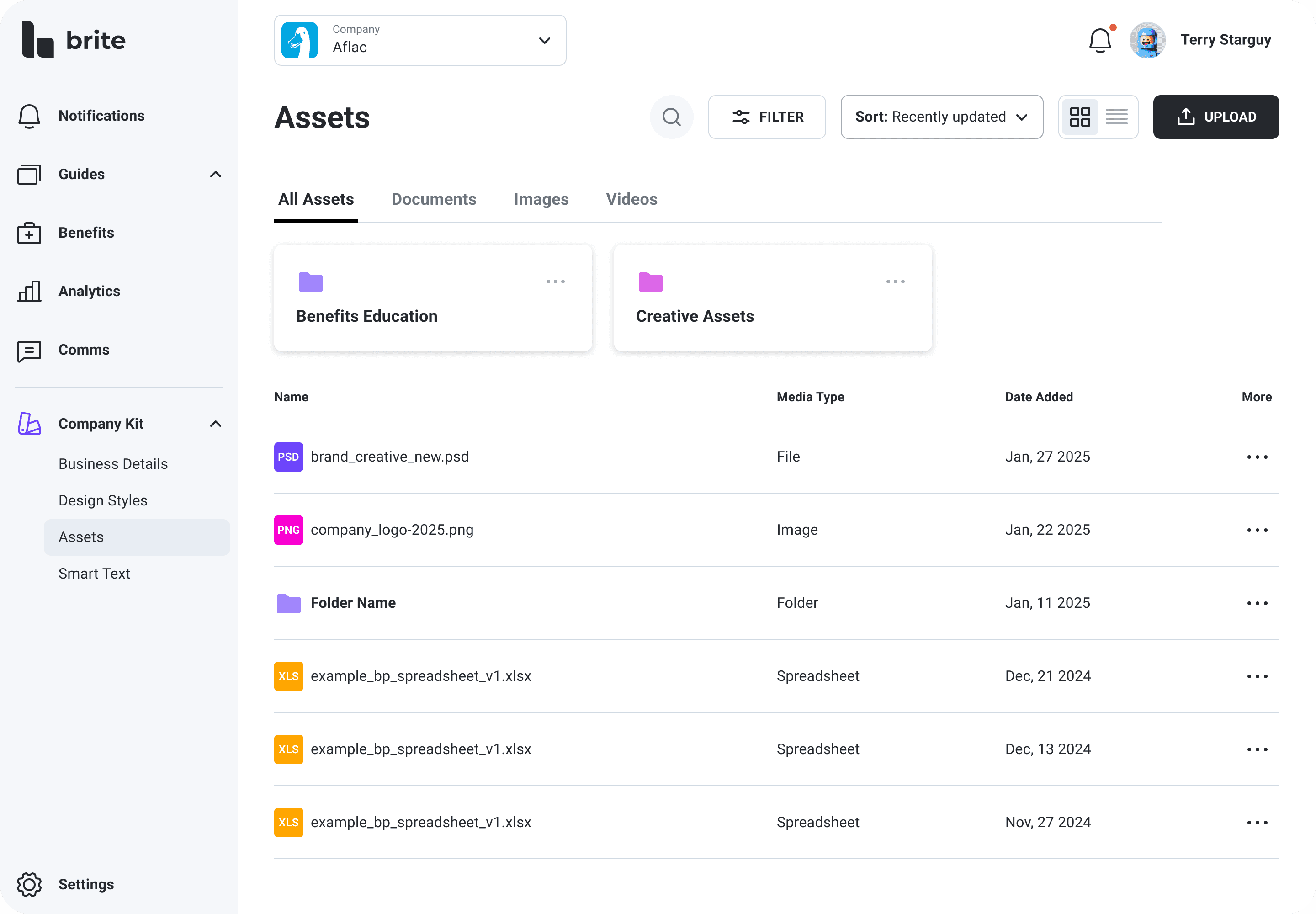1316x914 pixels.
Task: Switch to grid view layout
Action: 1079,117
